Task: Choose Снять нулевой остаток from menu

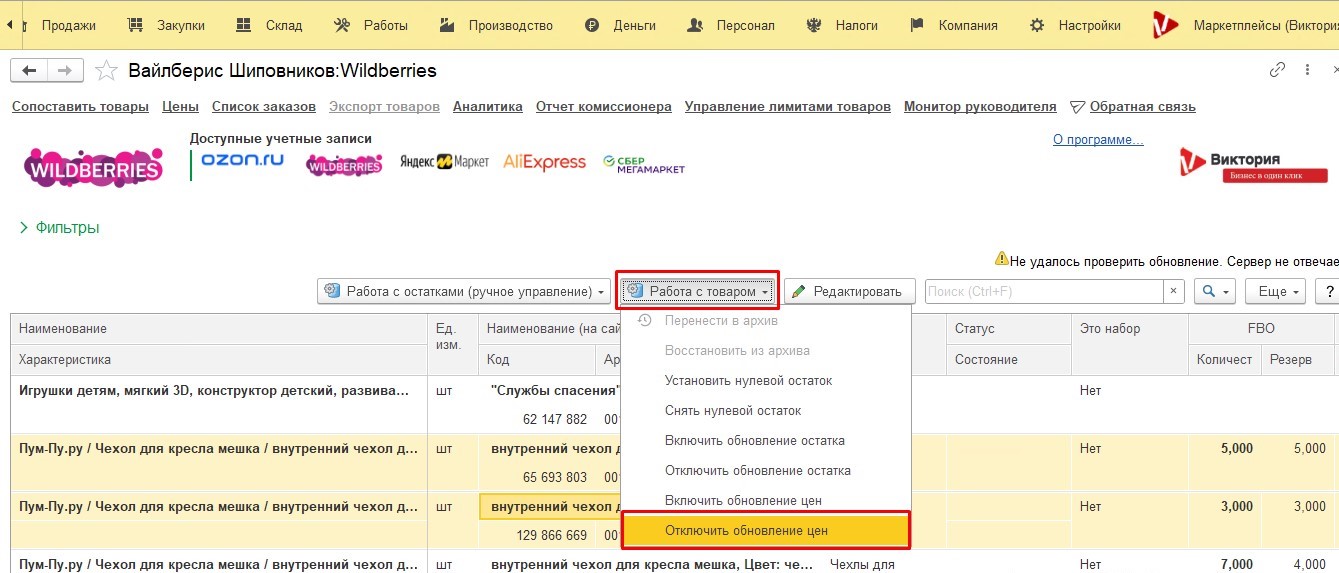Action: (766, 410)
